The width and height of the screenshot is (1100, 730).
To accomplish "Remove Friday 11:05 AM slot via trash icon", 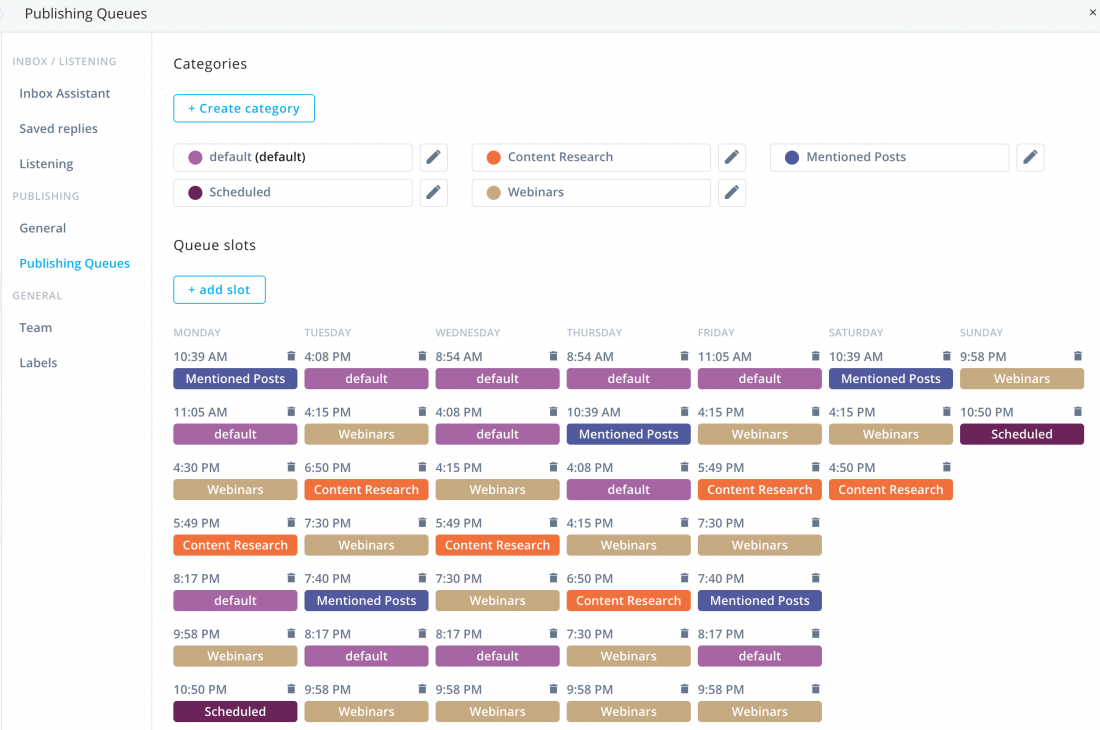I will click(815, 356).
